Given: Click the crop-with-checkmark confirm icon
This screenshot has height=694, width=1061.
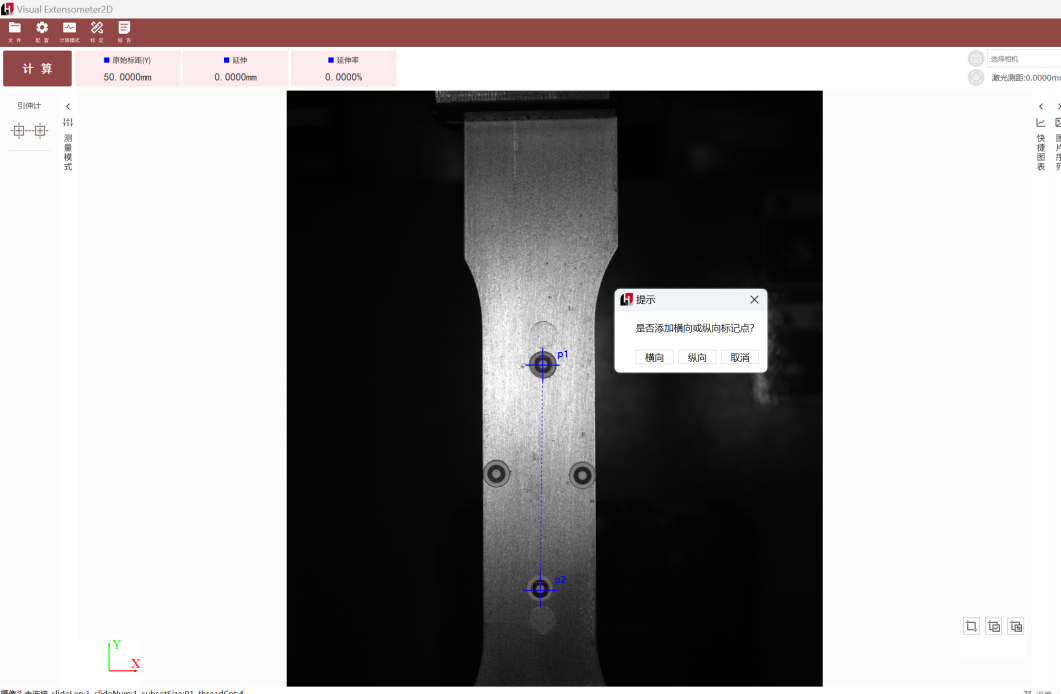Looking at the screenshot, I should click(994, 626).
